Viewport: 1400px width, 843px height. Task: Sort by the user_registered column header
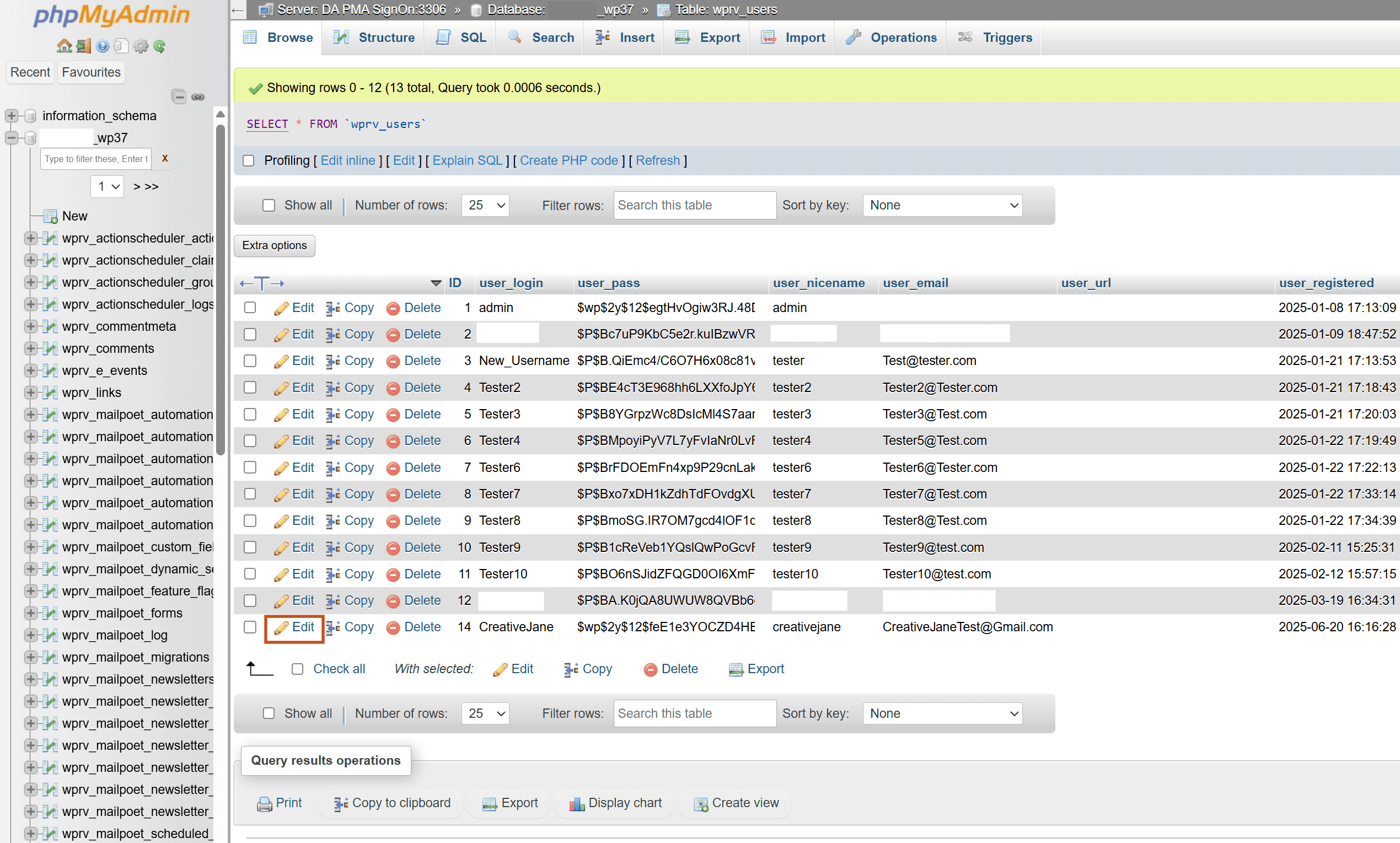coord(1326,283)
